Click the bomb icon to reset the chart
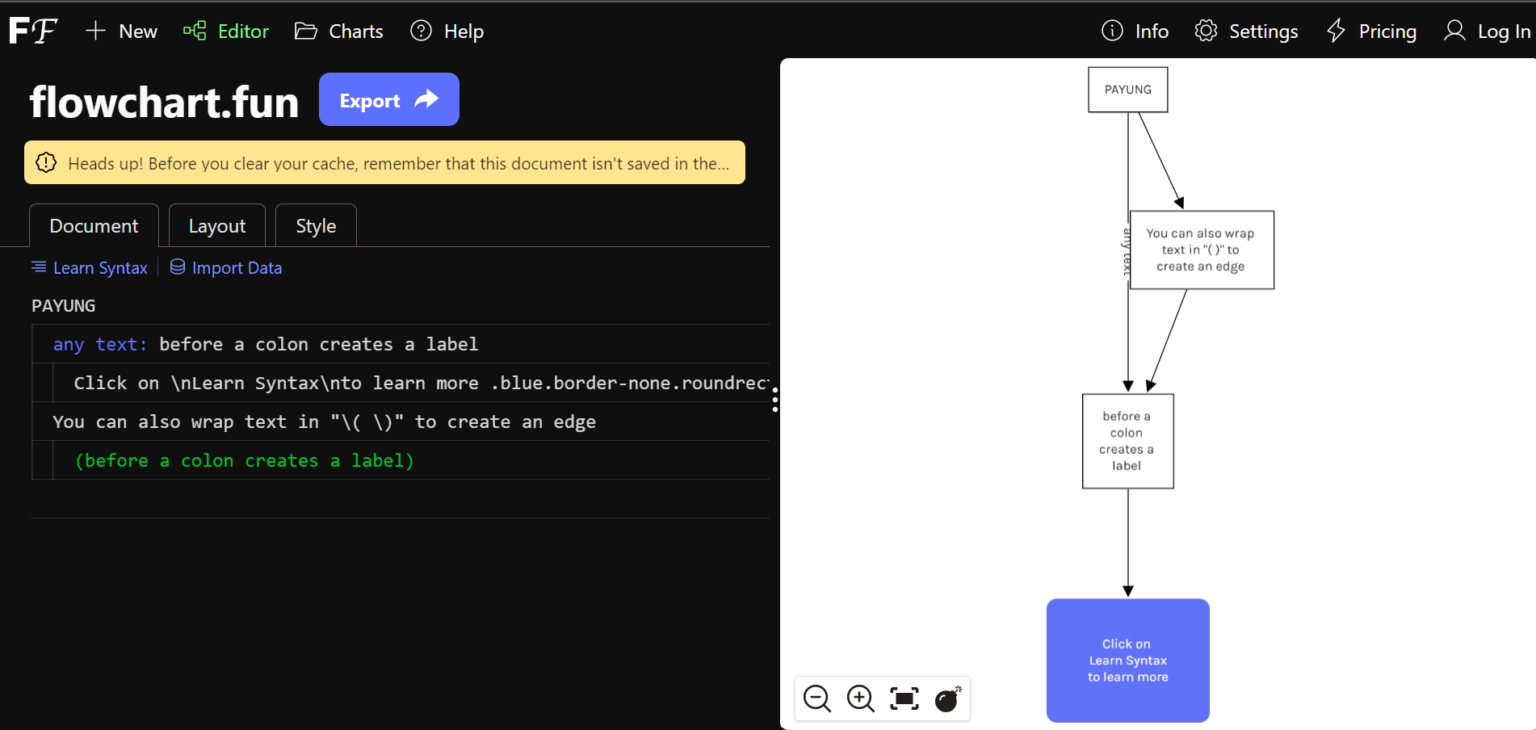This screenshot has height=730, width=1536. [x=947, y=699]
